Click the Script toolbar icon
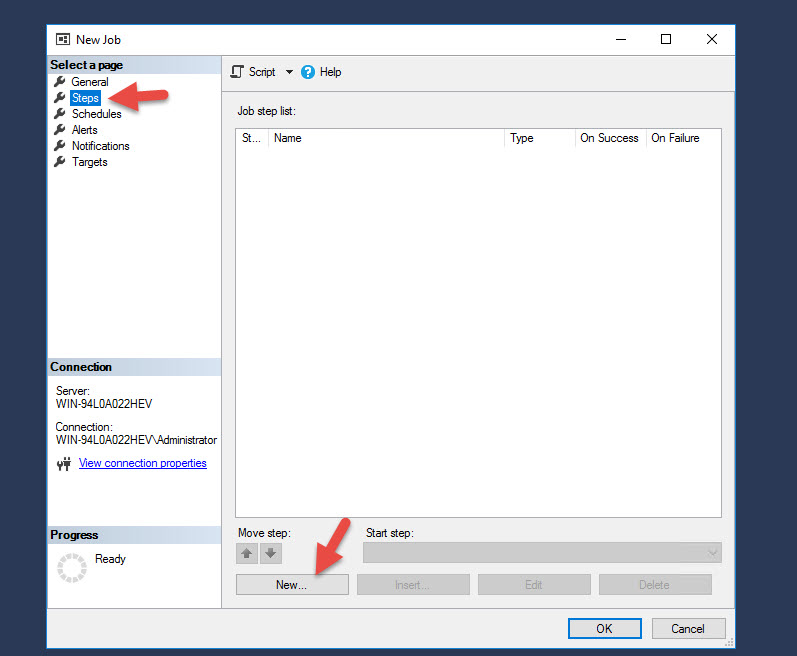Image resolution: width=797 pixels, height=656 pixels. point(237,72)
